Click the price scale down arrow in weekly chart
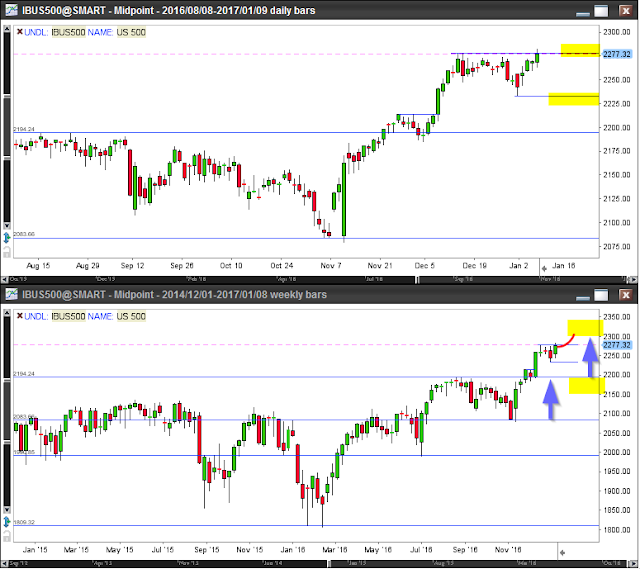The height and width of the screenshot is (569, 640). tap(7, 510)
